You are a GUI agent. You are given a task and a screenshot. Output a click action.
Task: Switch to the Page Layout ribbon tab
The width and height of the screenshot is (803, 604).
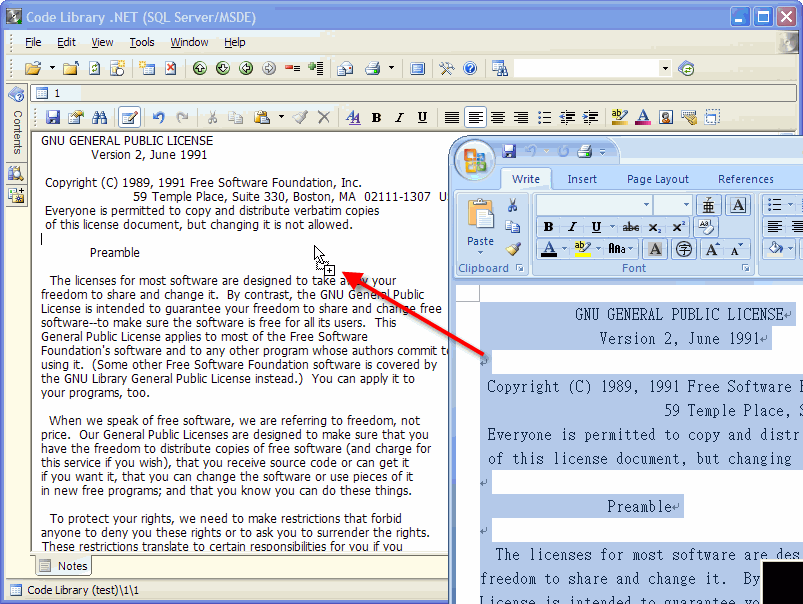(658, 179)
